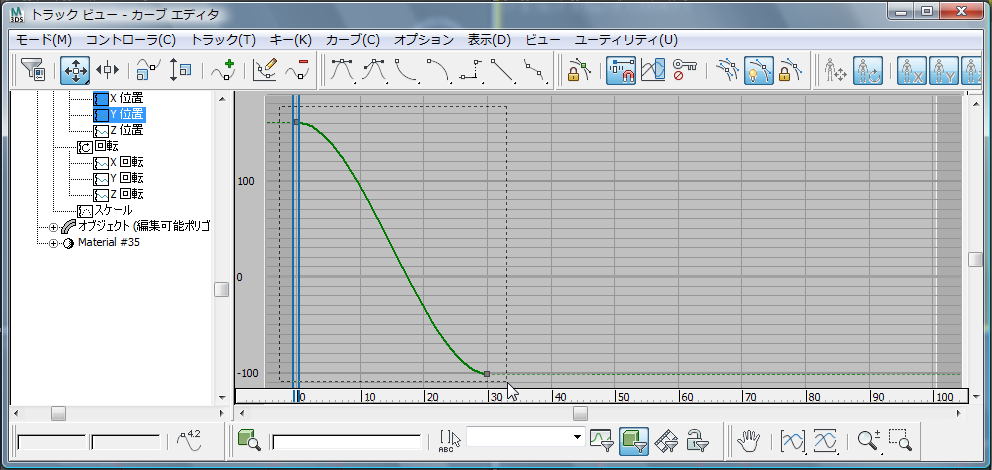Open the Track Set dropdown list
The width and height of the screenshot is (992, 470).
tap(577, 436)
